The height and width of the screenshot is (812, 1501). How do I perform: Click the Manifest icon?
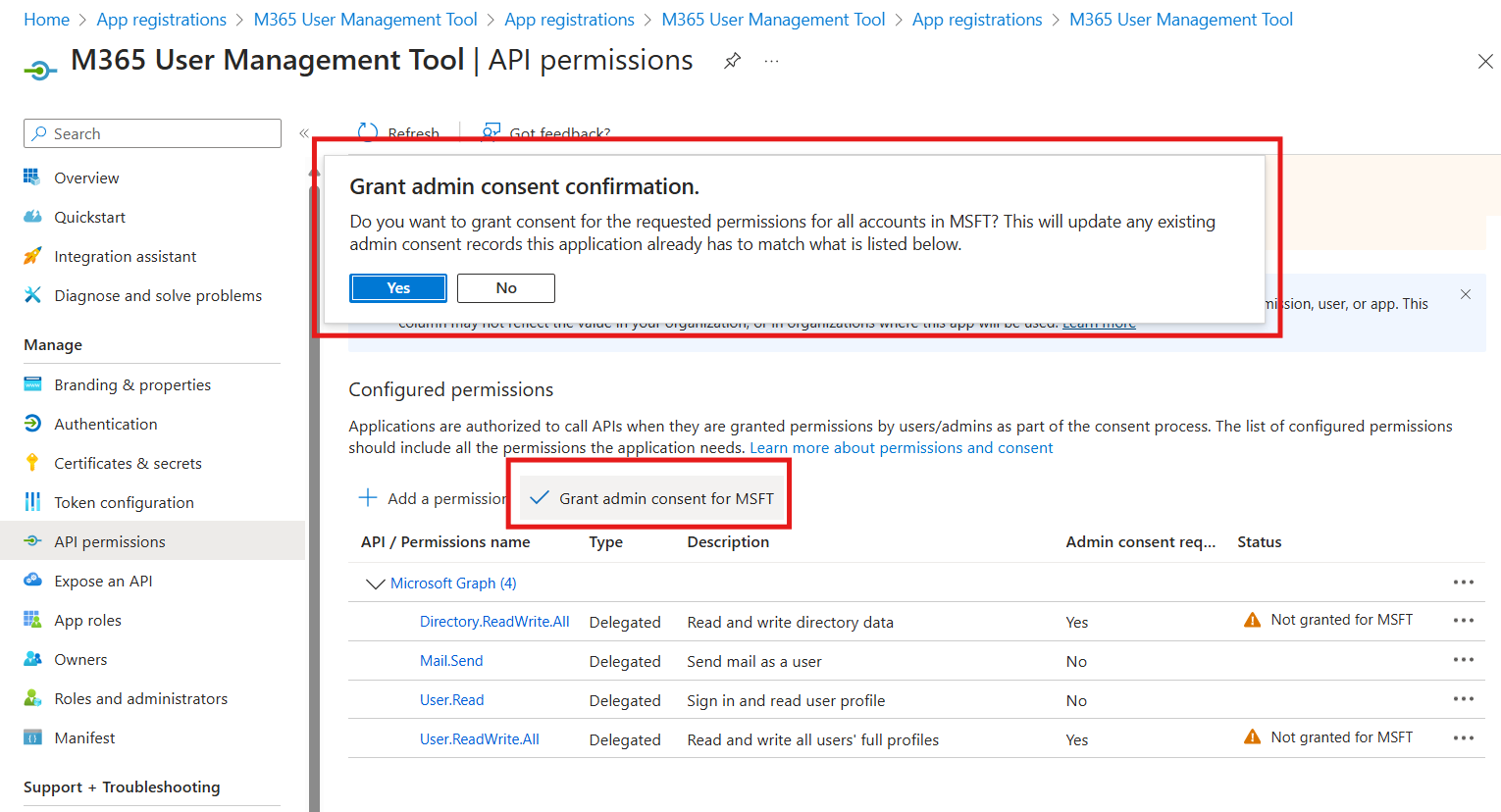32,737
